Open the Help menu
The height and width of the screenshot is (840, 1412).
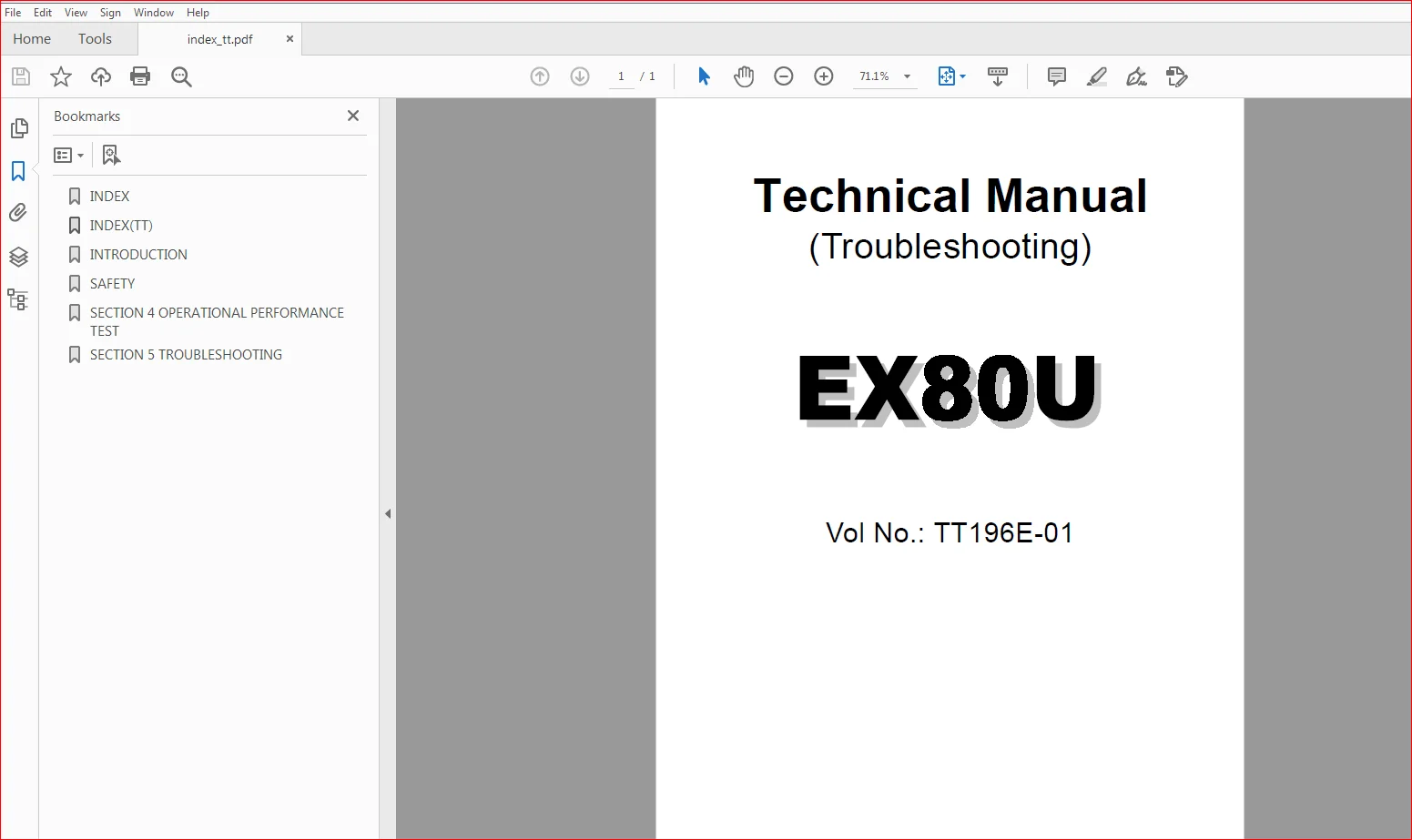click(x=198, y=13)
